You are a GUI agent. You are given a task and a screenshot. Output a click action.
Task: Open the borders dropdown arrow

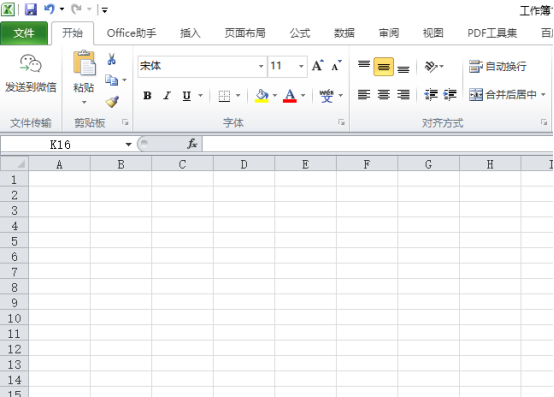(x=238, y=95)
